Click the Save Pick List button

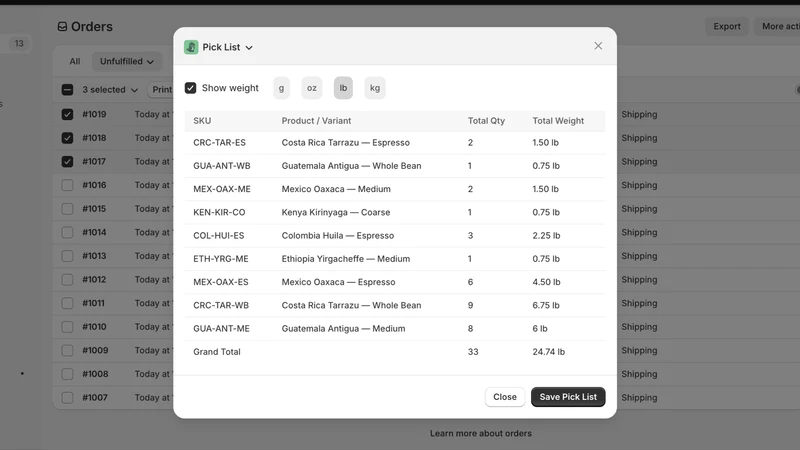tap(568, 397)
